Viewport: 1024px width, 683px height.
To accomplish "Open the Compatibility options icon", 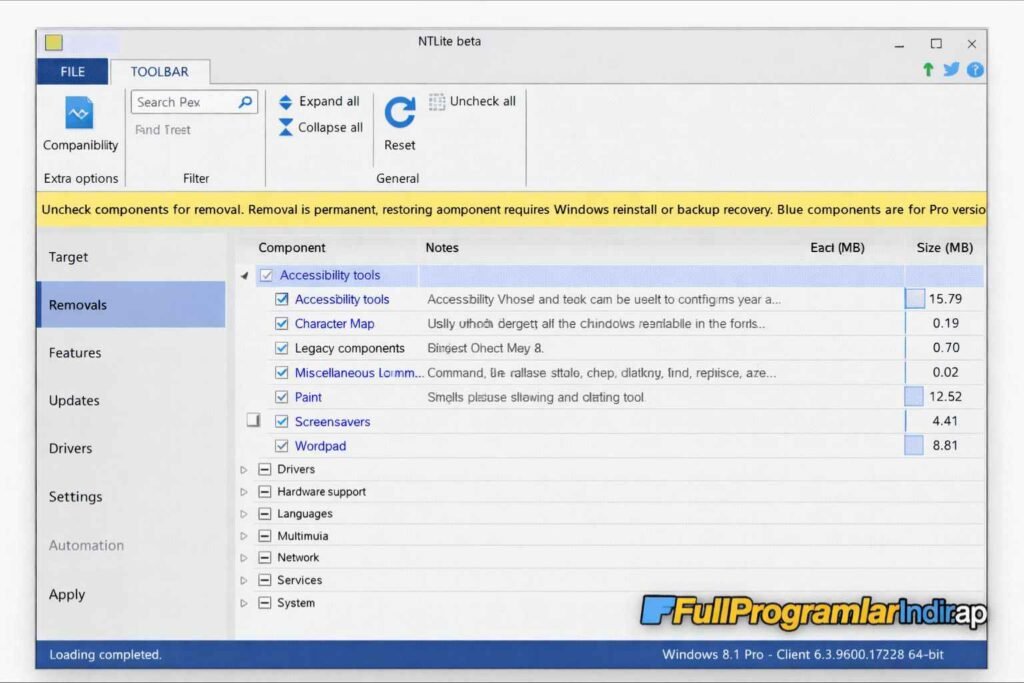I will (79, 112).
